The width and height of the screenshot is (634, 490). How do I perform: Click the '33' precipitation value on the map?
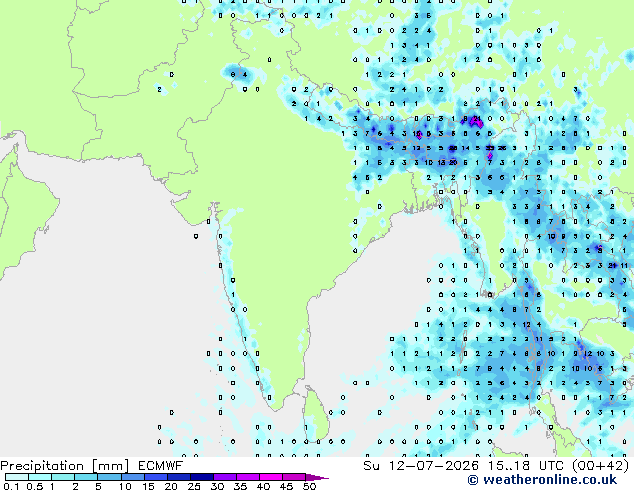tap(490, 148)
